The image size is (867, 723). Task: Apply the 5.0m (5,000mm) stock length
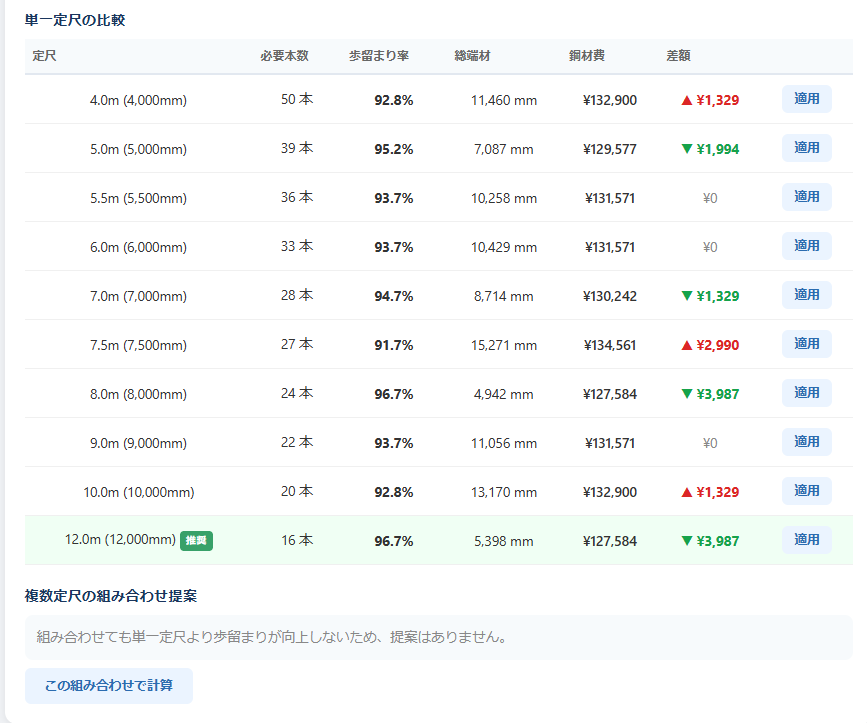[x=806, y=148]
